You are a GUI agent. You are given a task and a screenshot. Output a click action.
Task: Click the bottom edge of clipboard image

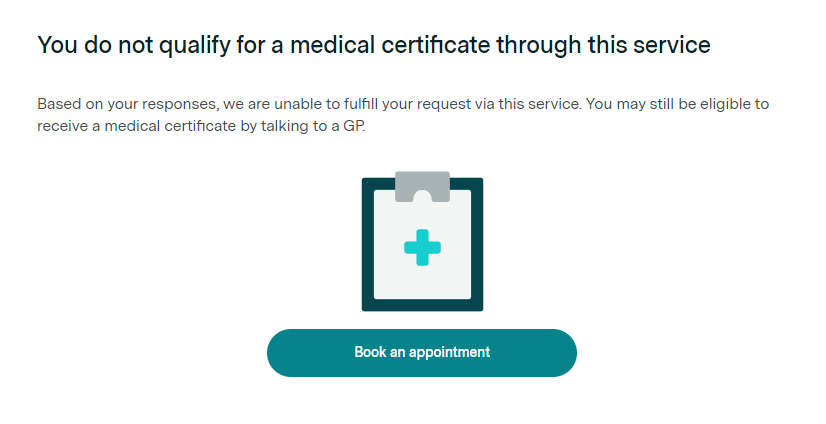coord(422,307)
